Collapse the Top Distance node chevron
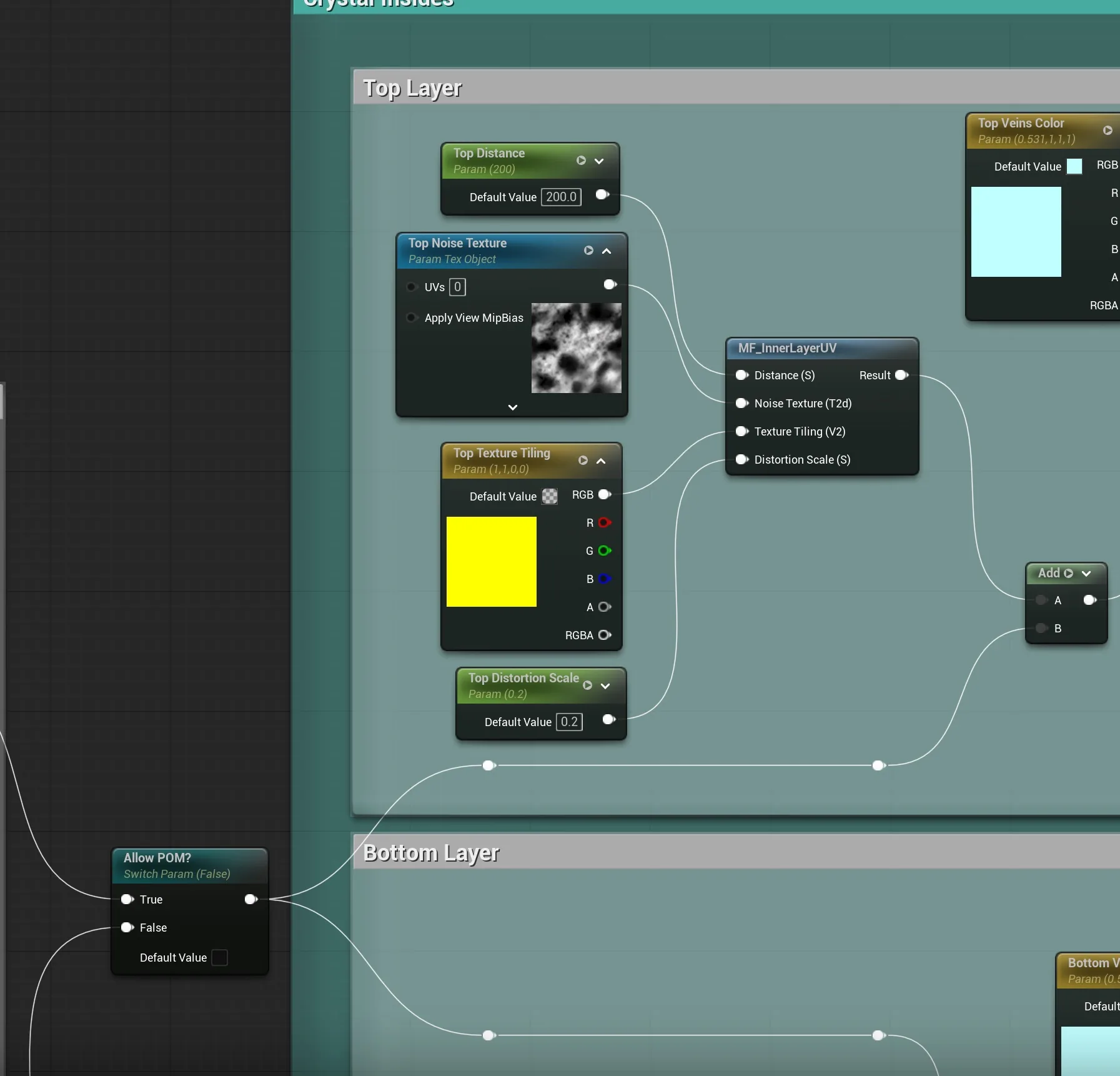1120x1076 pixels. point(599,161)
